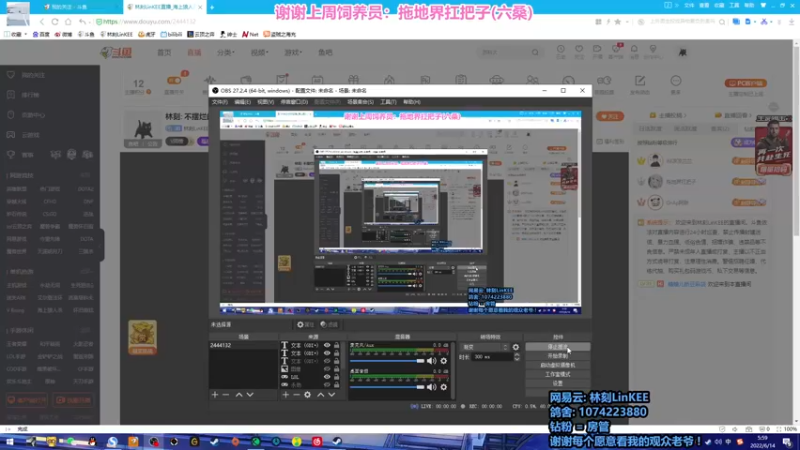Viewport: 800px width, 450px height.
Task: Move the source up in the Sources panel
Action: click(x=320, y=395)
